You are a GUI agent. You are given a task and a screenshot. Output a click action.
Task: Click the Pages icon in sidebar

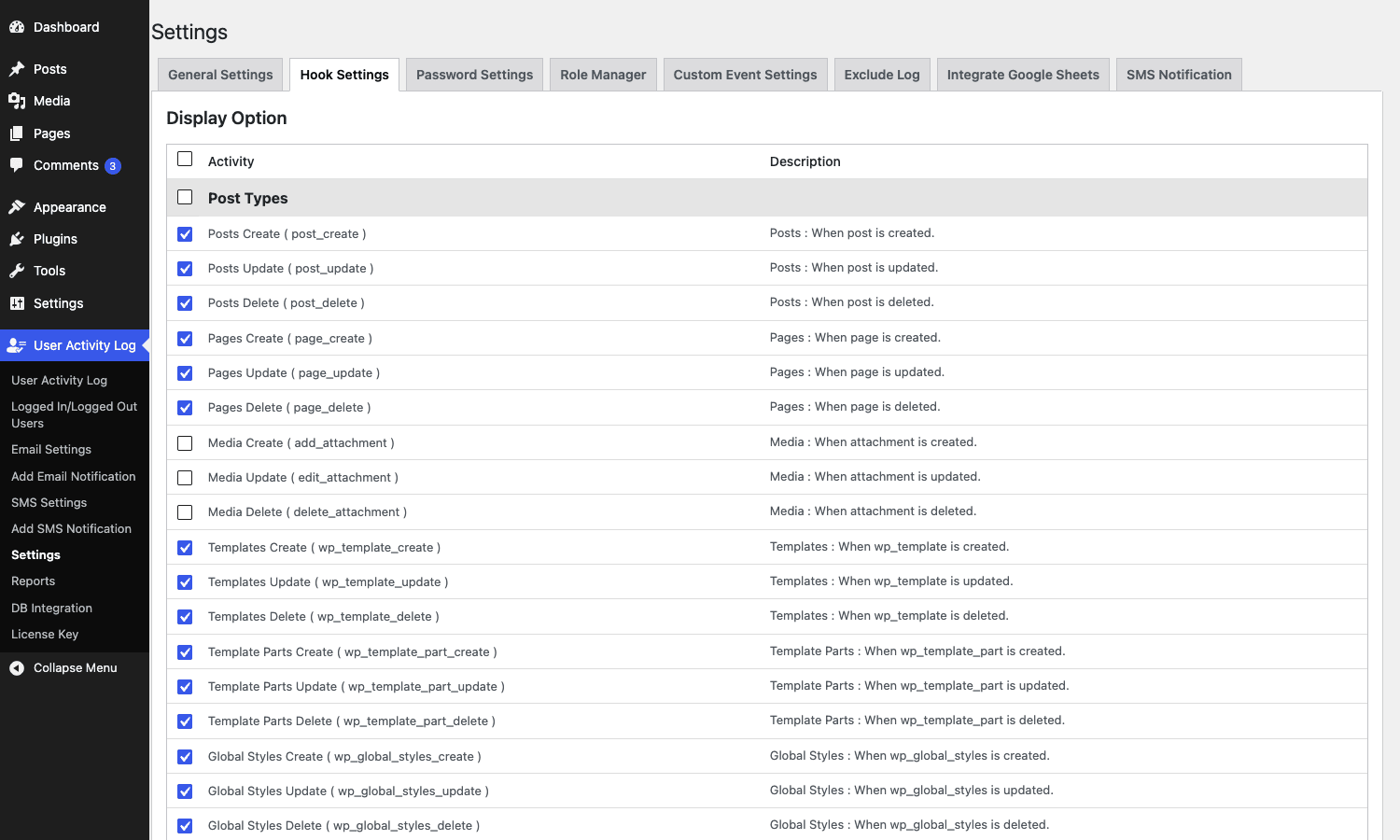(x=17, y=133)
